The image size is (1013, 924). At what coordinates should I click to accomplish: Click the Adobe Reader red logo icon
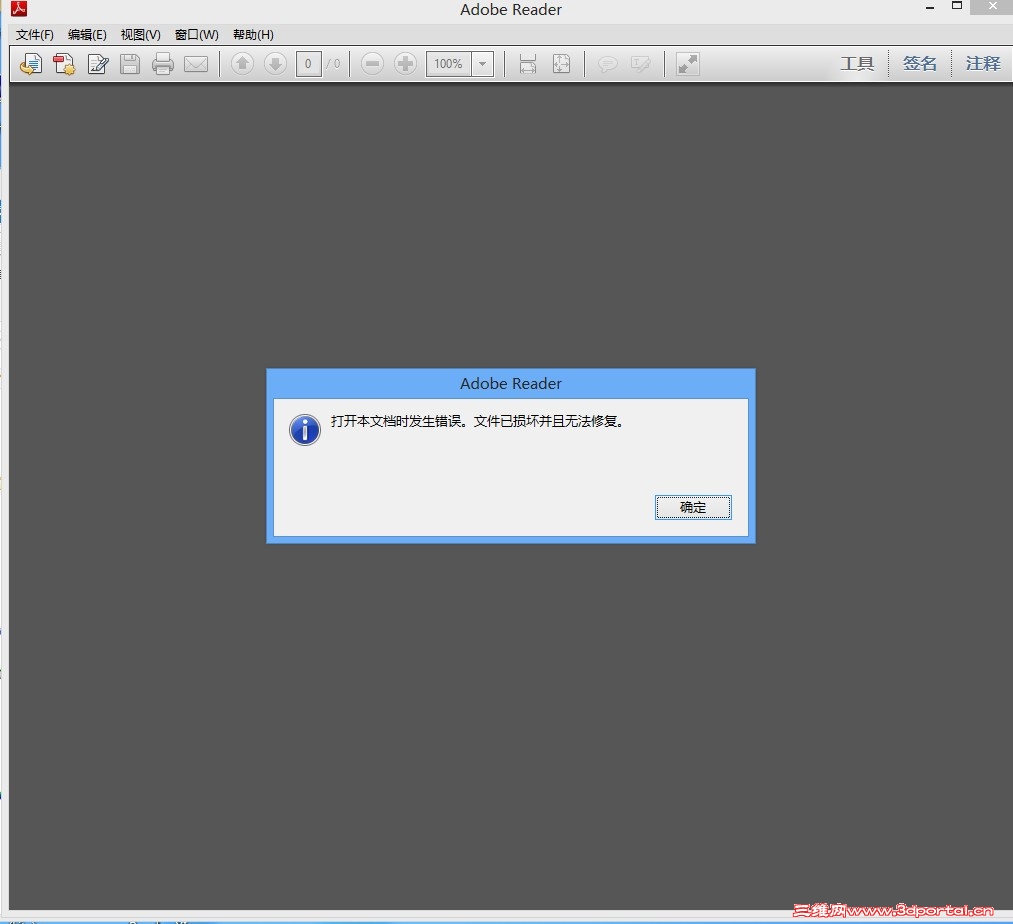click(19, 9)
